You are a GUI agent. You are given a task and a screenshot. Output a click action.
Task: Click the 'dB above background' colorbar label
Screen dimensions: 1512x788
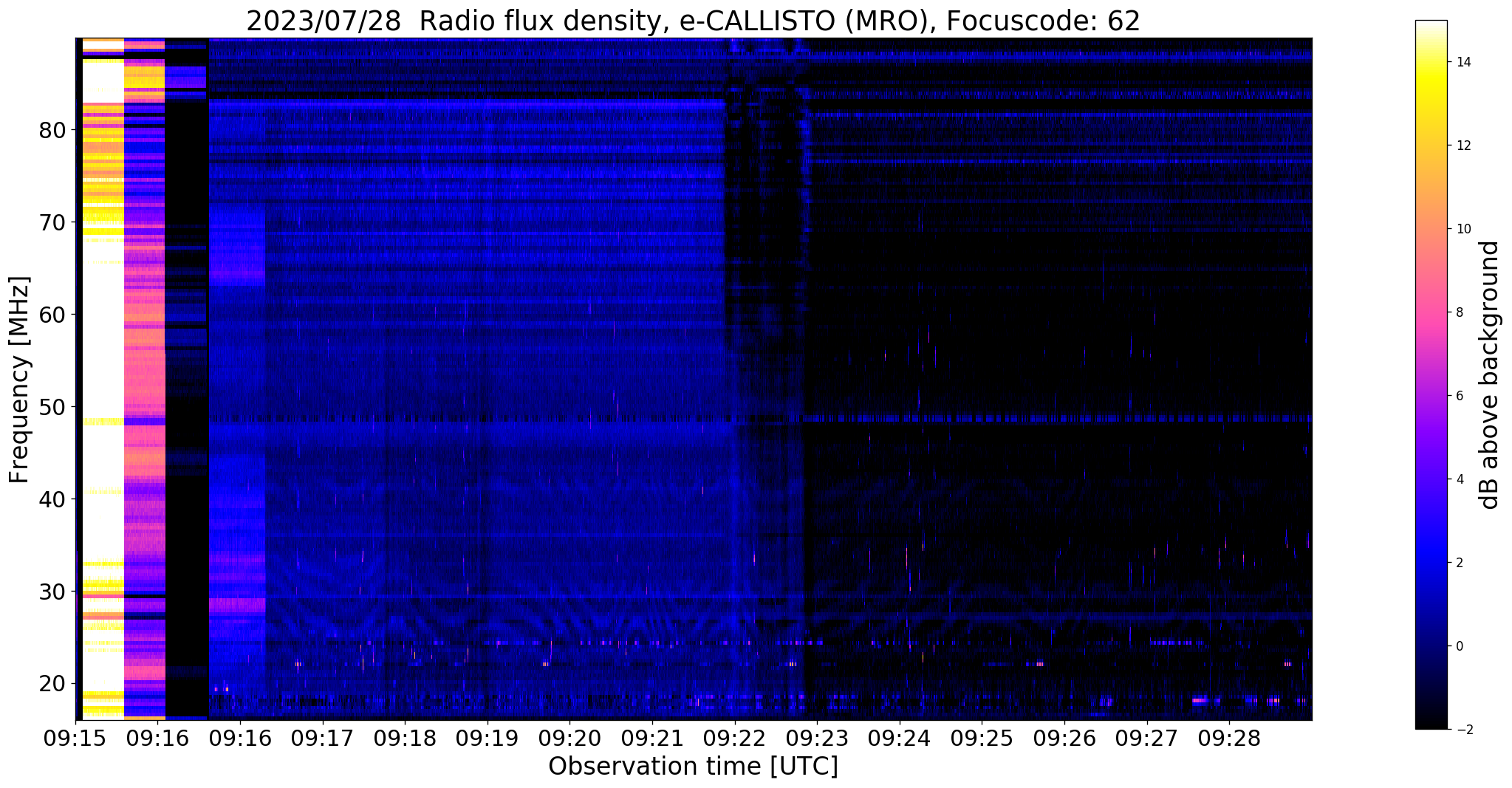(1490, 374)
